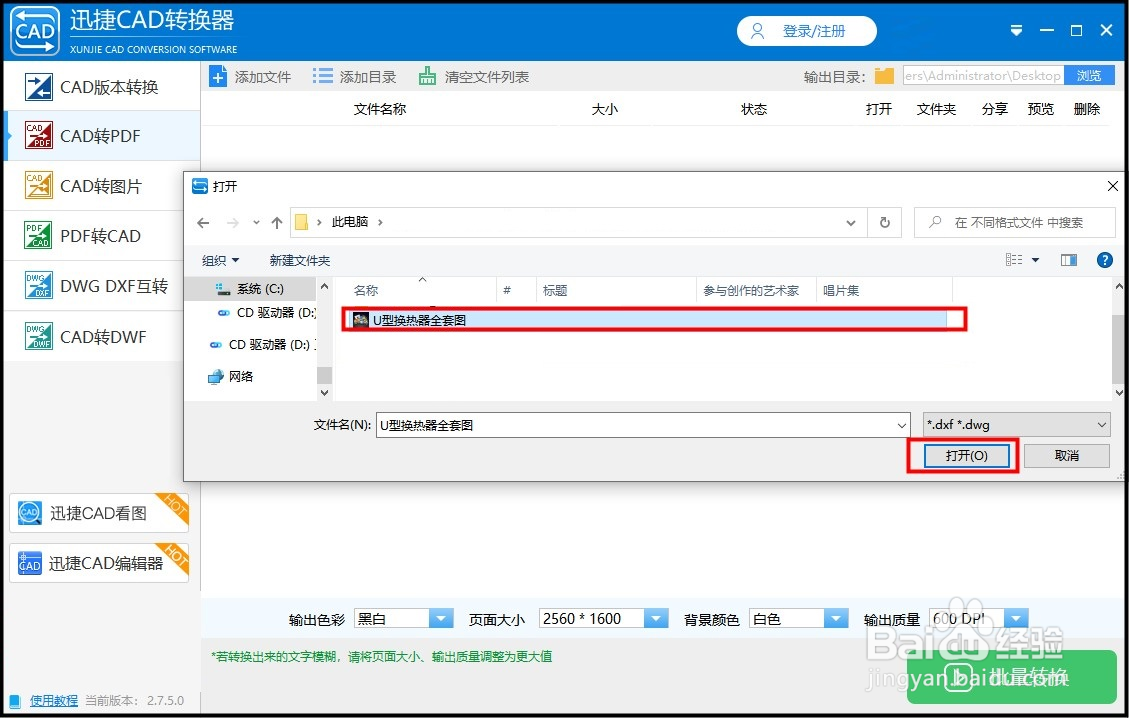Image resolution: width=1129 pixels, height=718 pixels.
Task: Click the 打开(O) button
Action: (966, 455)
